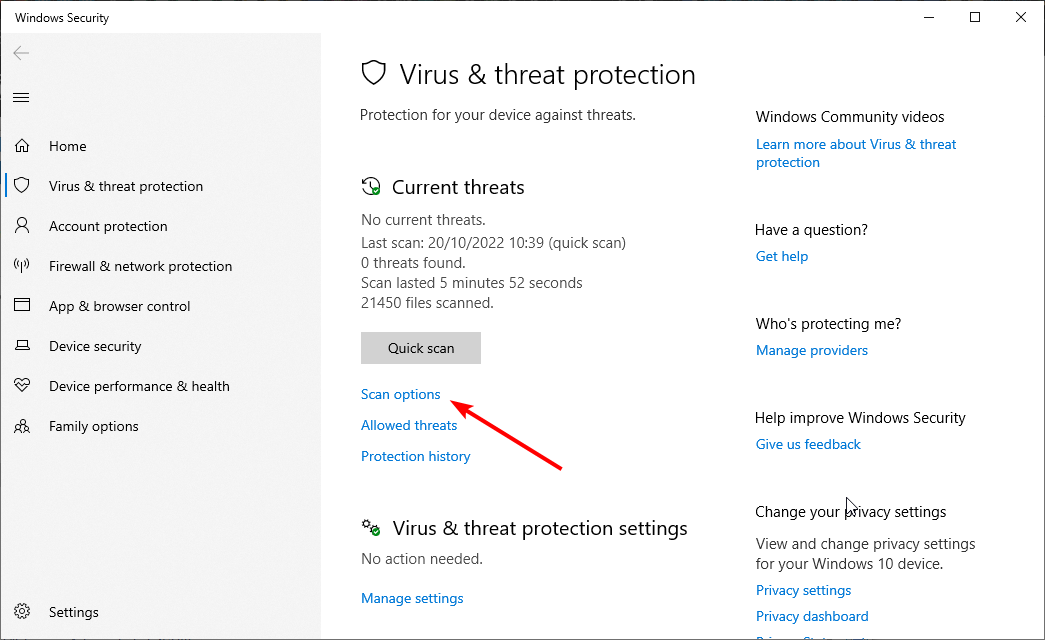This screenshot has width=1045, height=640.
Task: Start a Quick scan
Action: click(420, 348)
